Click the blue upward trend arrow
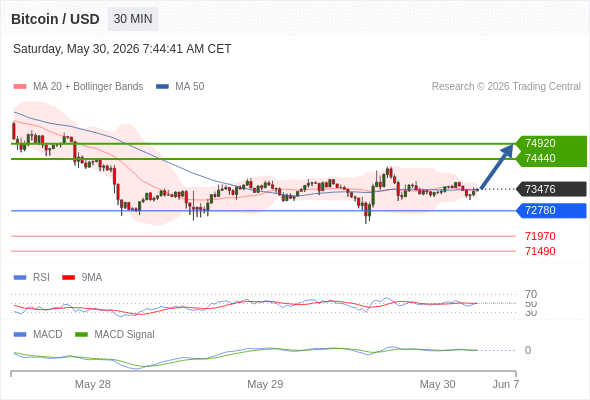590x400 pixels. 497,166
